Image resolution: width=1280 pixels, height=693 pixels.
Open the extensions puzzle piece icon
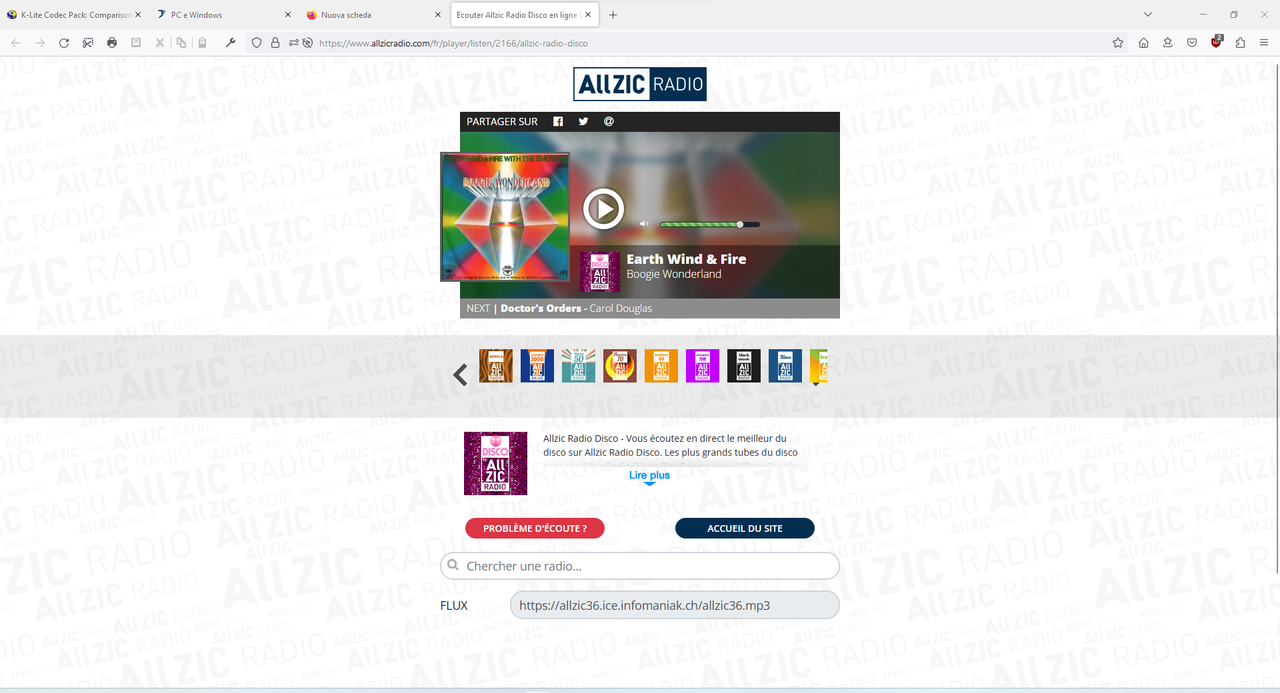pyautogui.click(x=1240, y=43)
